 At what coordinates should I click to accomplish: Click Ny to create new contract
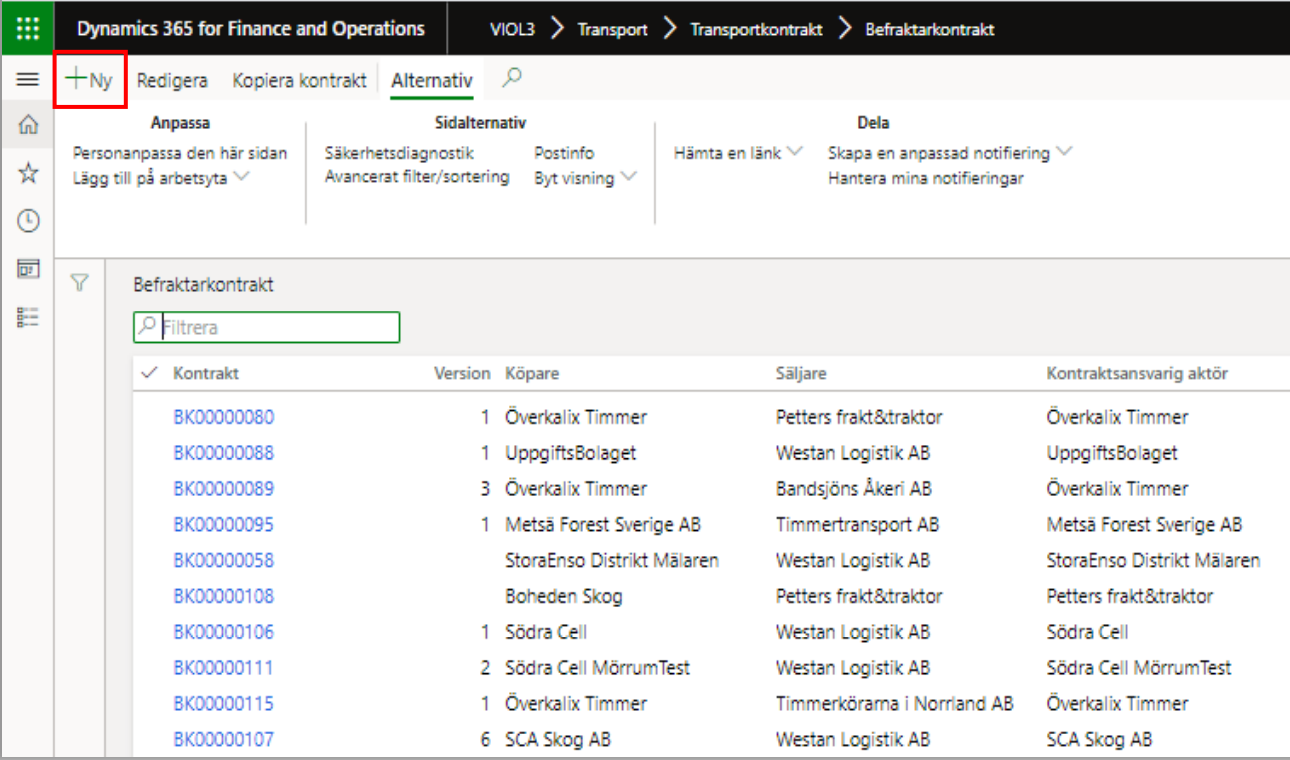coord(89,80)
